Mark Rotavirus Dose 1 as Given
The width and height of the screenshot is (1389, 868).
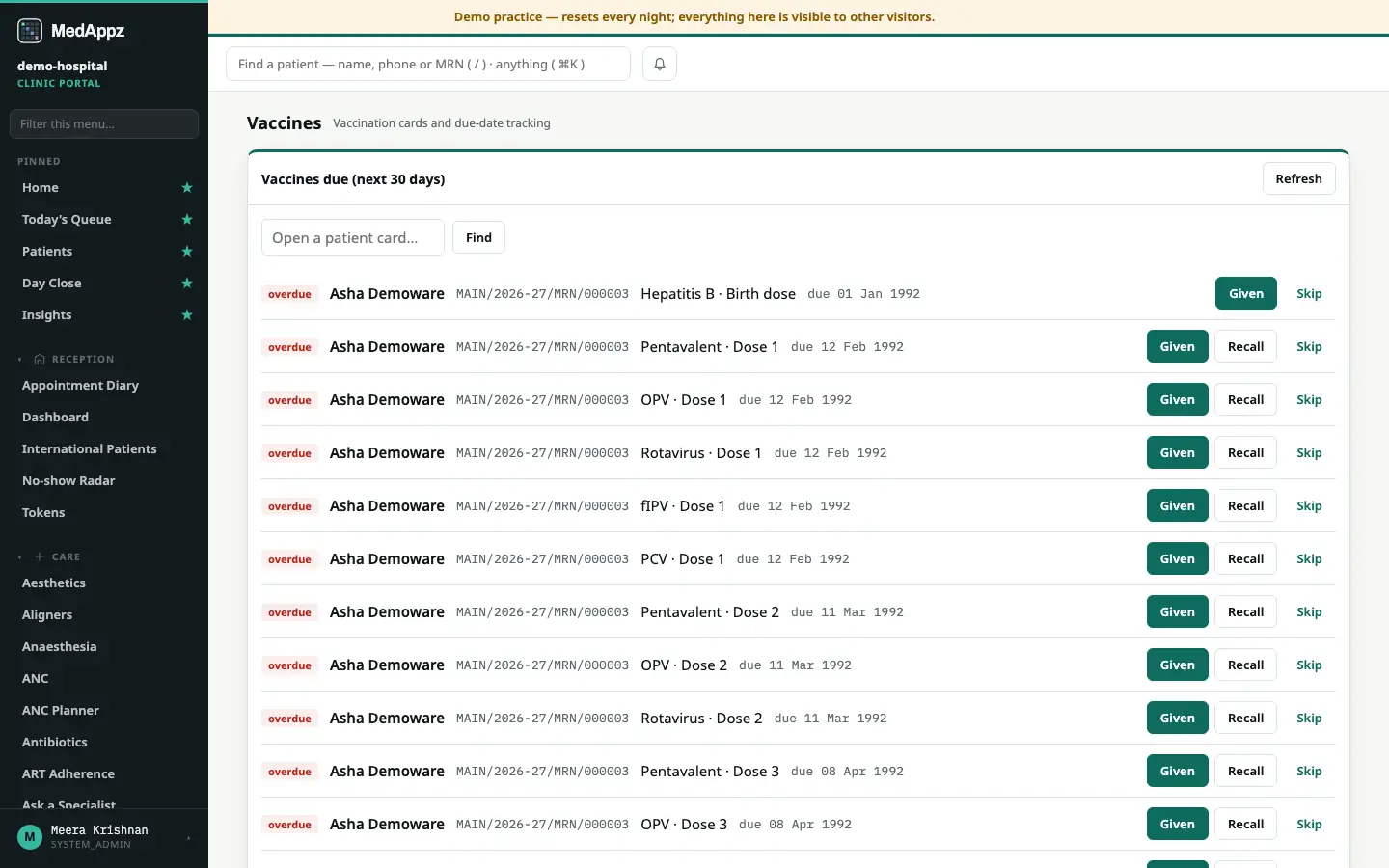(1177, 453)
